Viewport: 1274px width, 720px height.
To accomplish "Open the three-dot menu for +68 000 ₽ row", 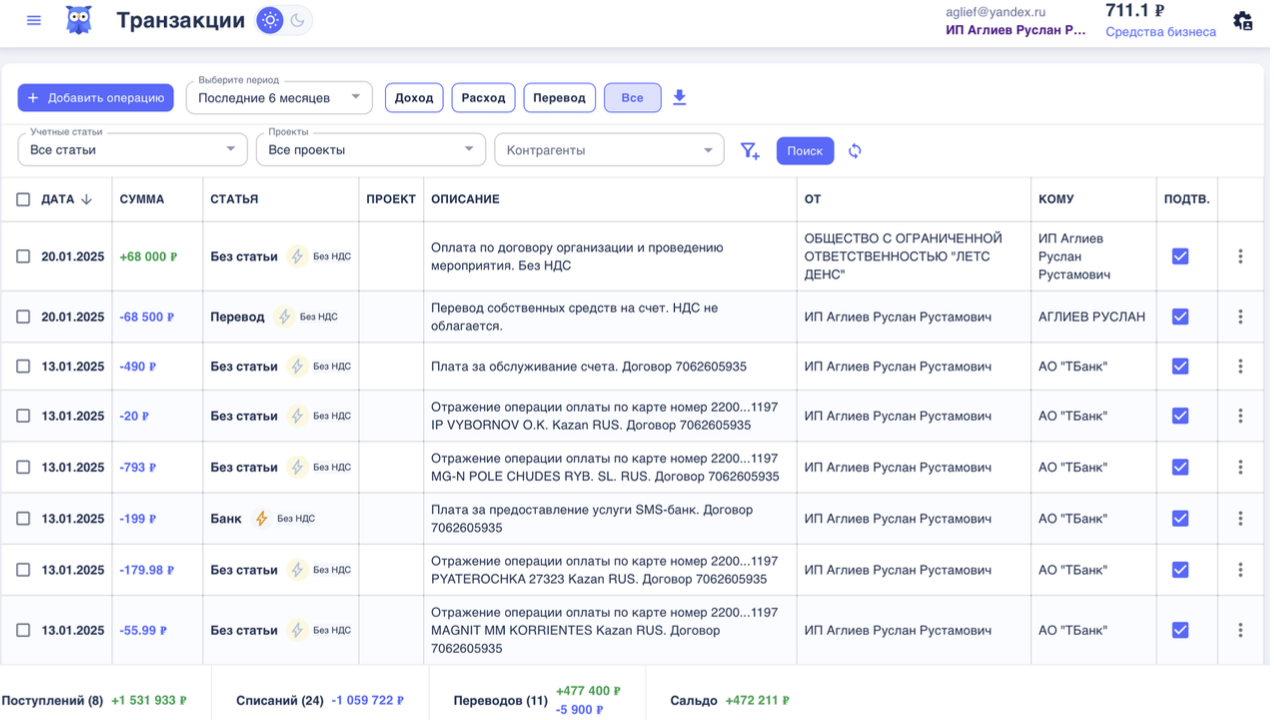I will tap(1240, 257).
